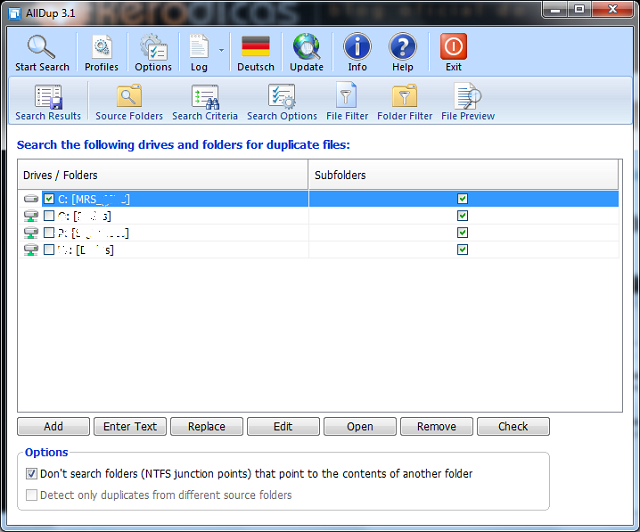Toggle Subfolders checkbox in third row
Viewport: 640px width, 532px height.
click(462, 233)
